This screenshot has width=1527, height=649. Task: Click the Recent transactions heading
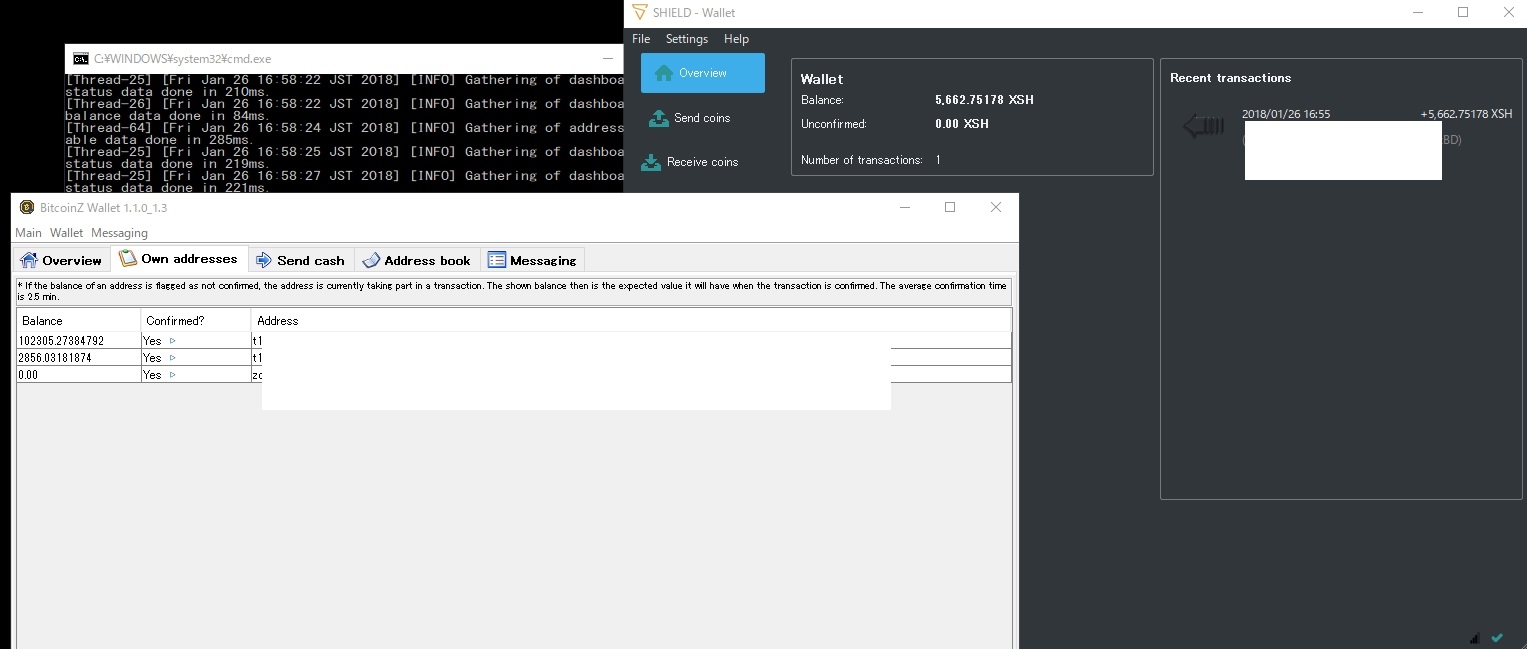1230,78
